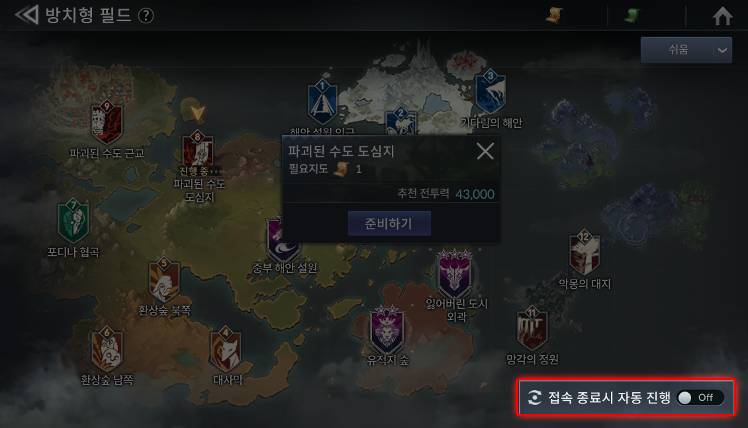Select the 악몽의 대지 region badge
The image size is (748, 428).
584,253
